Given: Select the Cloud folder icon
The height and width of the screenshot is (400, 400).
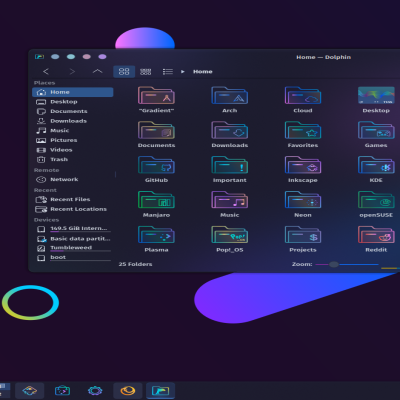Looking at the screenshot, I should click(x=303, y=95).
